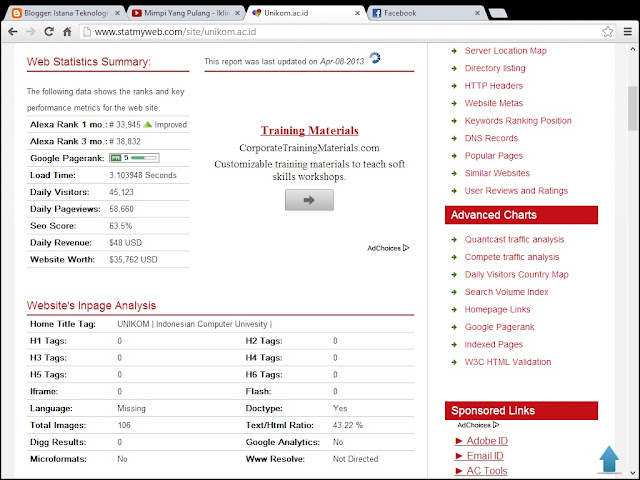Switch to the Mimpi Yang Pulang tab

(x=187, y=13)
